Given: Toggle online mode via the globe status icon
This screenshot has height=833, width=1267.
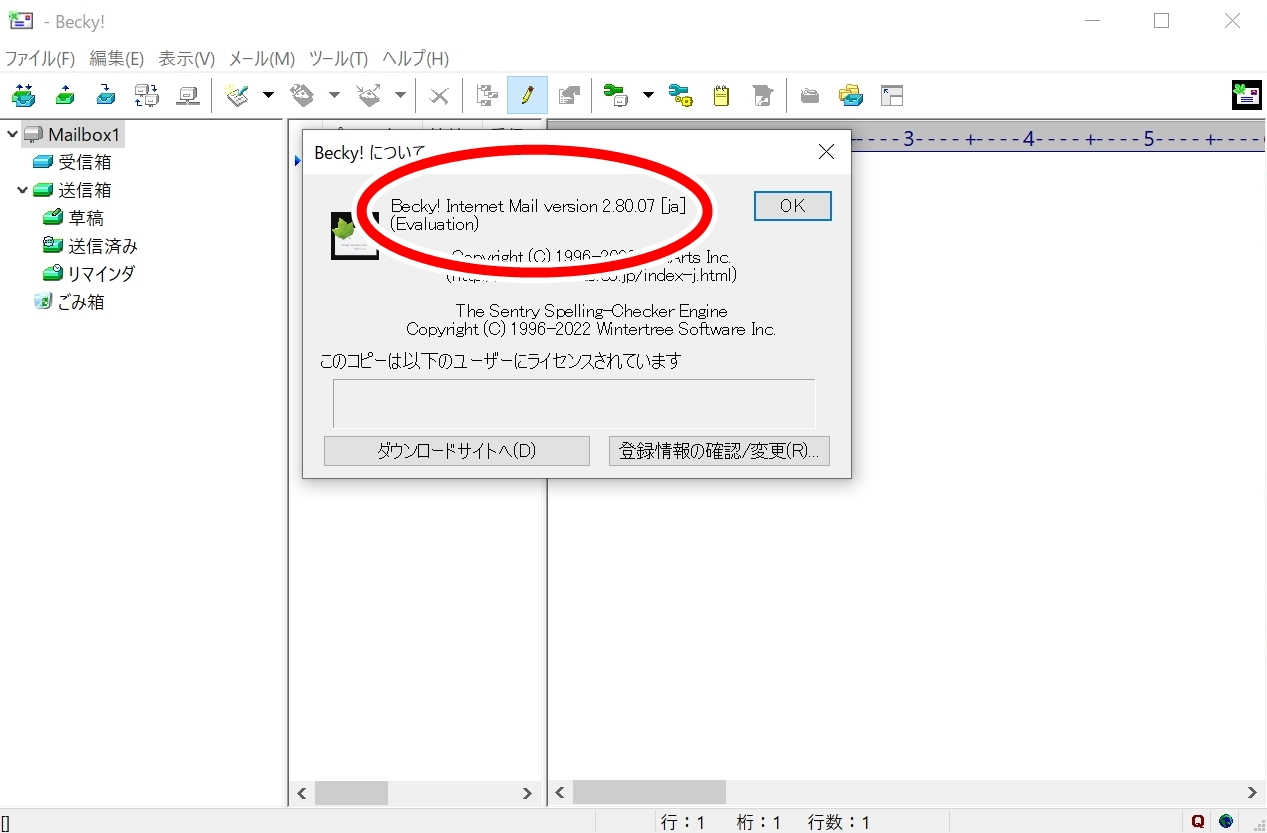Looking at the screenshot, I should (x=1224, y=820).
